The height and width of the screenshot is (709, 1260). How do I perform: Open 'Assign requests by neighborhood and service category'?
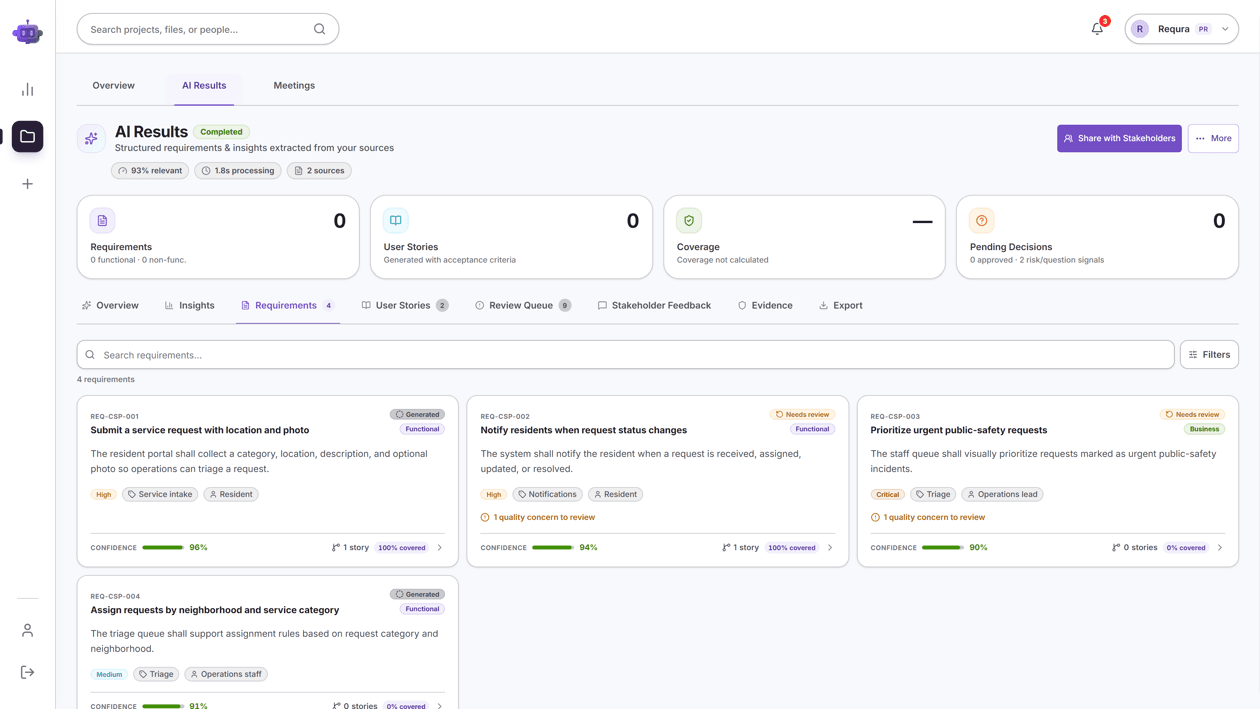tap(215, 610)
